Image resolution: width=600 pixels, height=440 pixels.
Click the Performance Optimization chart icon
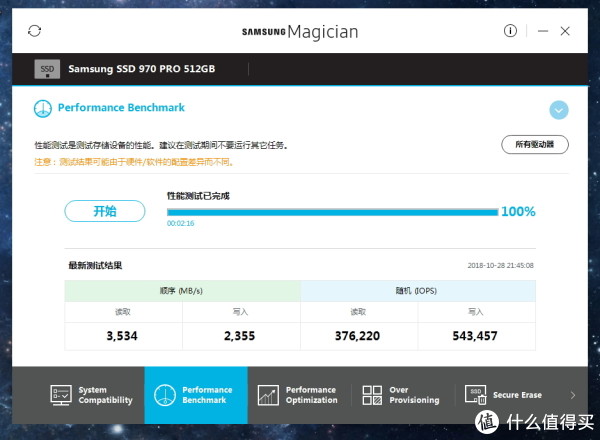268,395
